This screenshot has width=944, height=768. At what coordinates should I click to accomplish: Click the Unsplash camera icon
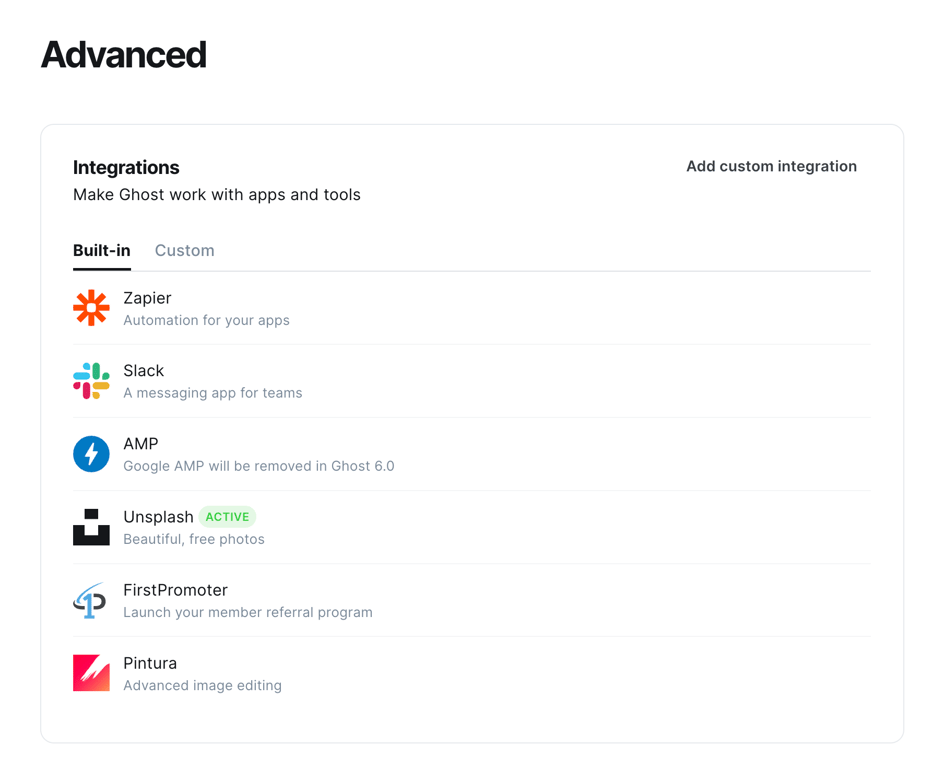pyautogui.click(x=91, y=527)
